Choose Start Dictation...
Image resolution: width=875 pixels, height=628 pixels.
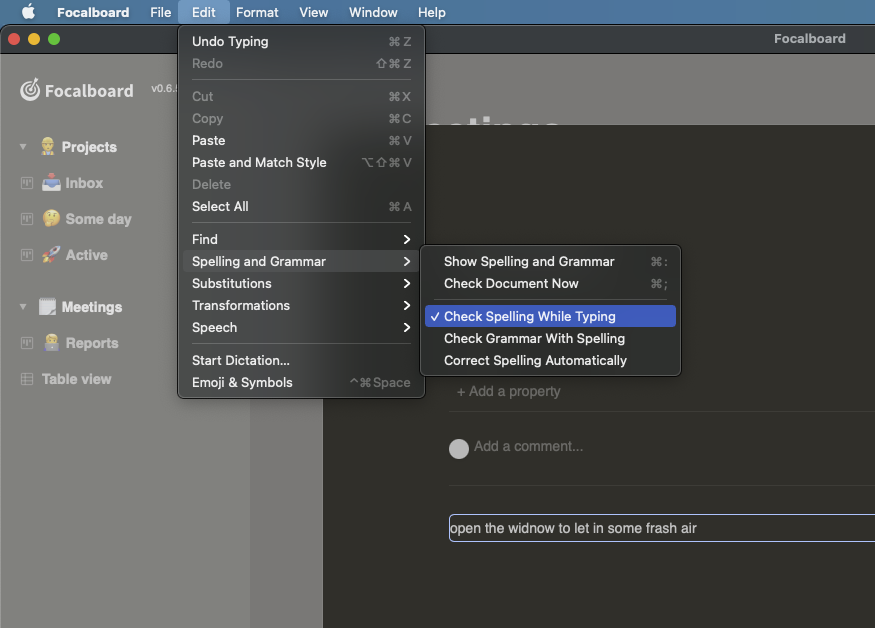click(301, 361)
